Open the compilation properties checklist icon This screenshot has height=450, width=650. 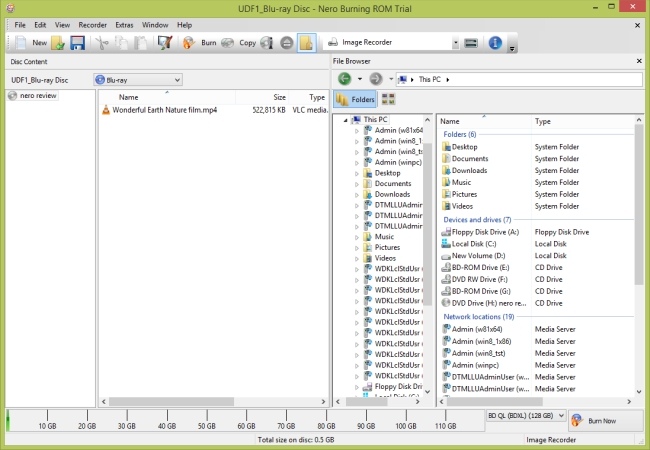[x=165, y=43]
